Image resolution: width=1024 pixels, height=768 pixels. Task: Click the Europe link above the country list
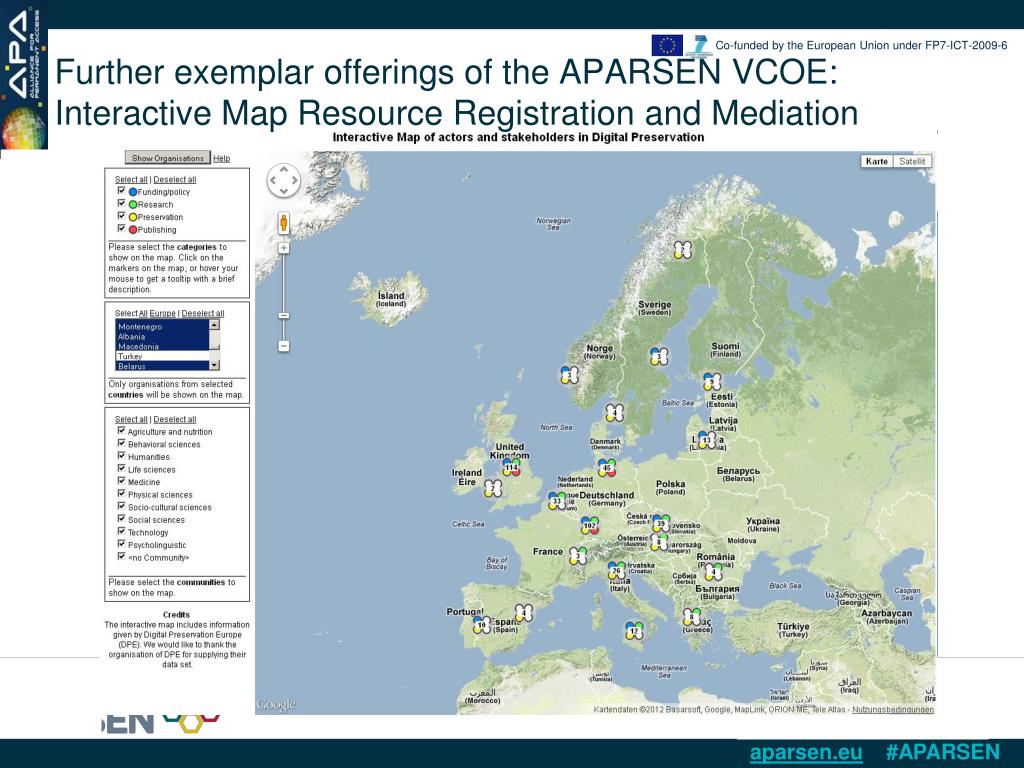coord(163,313)
